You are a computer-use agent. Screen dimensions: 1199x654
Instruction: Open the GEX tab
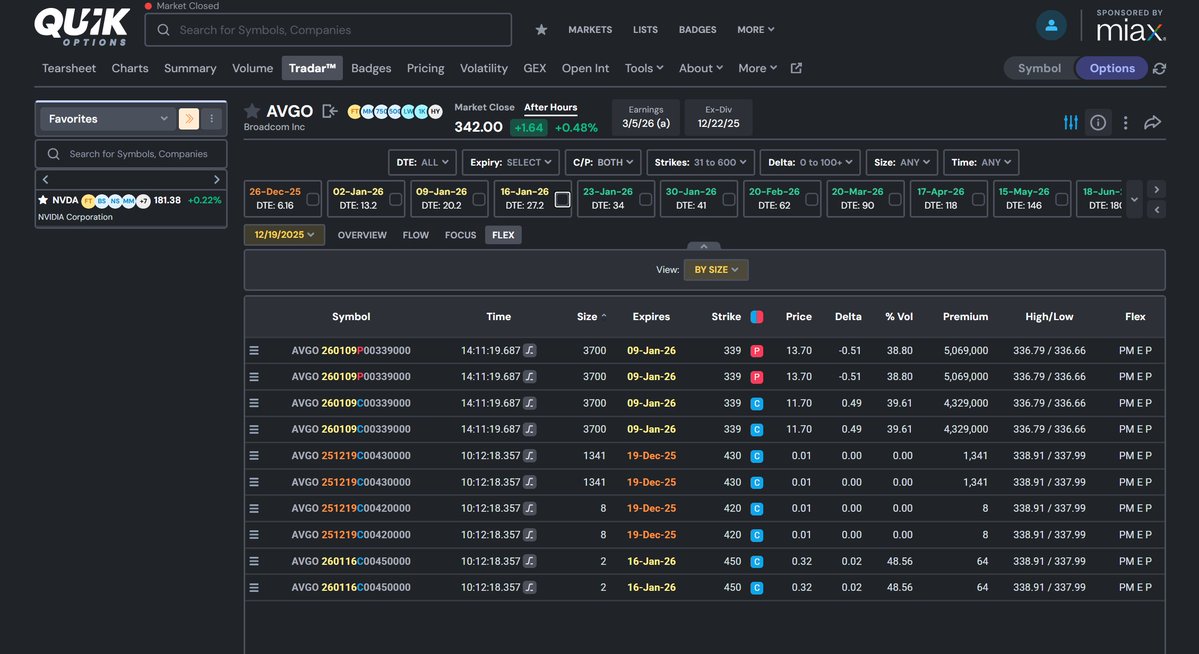[535, 68]
